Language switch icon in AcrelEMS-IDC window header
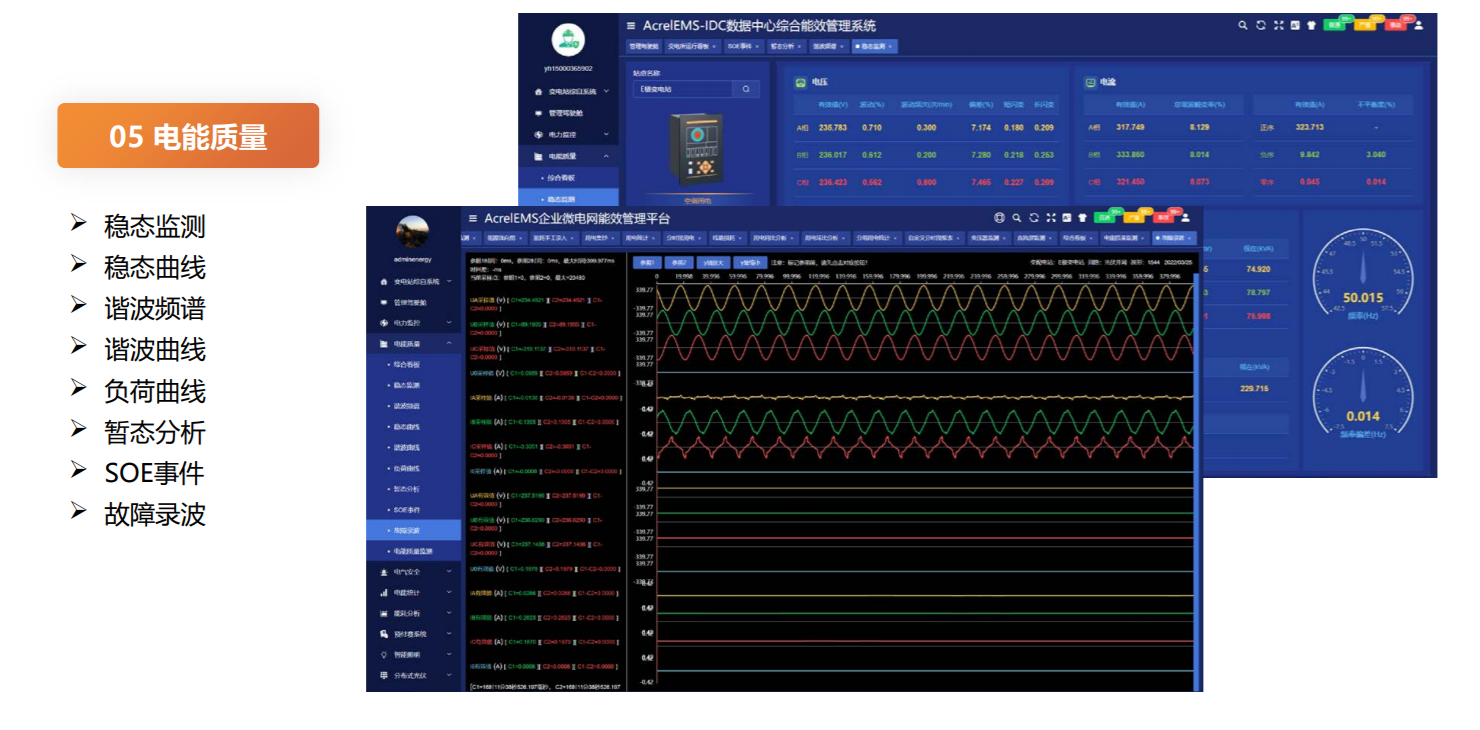 pyautogui.click(x=1295, y=25)
